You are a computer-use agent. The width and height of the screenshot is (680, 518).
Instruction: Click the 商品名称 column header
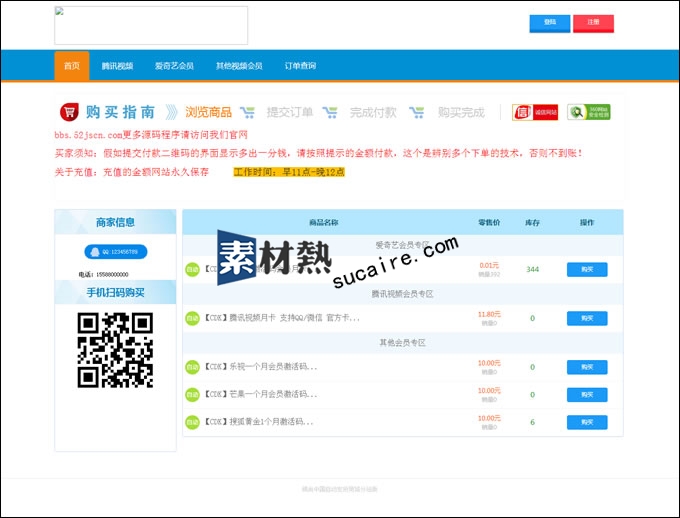point(324,223)
